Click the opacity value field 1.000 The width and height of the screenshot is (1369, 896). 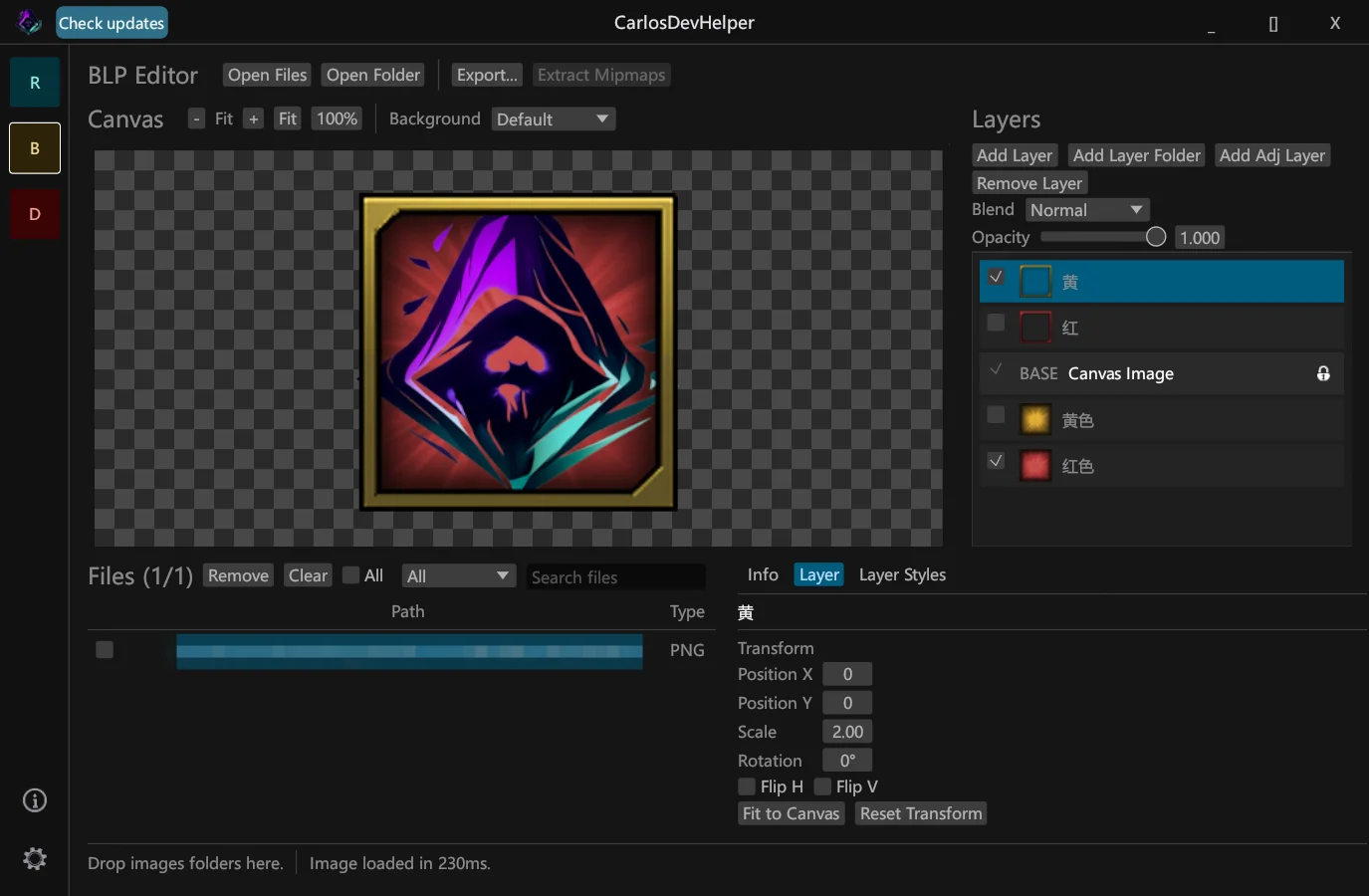(1200, 238)
